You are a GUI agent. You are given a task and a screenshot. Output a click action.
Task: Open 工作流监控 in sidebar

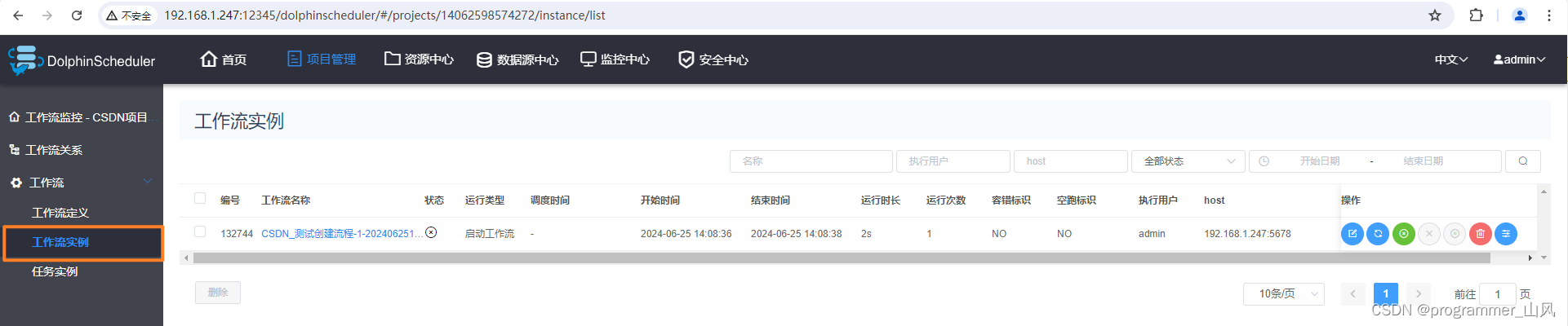pos(82,117)
